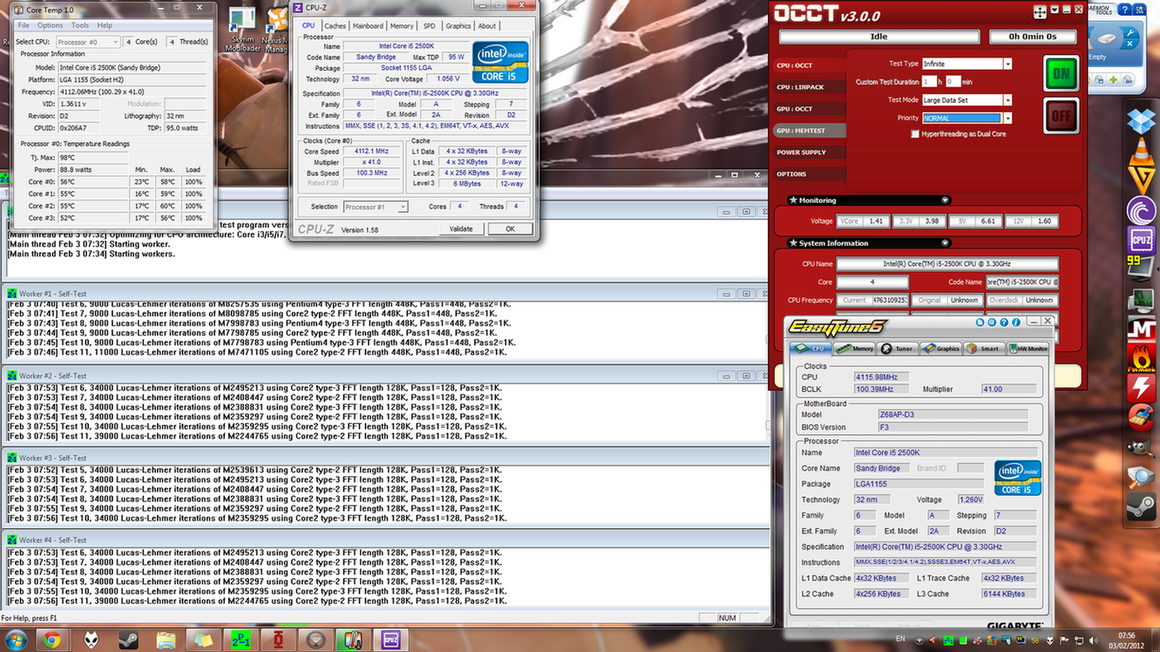The height and width of the screenshot is (652, 1160).
Task: Open the Priority dropdown in OCCT
Action: (x=1007, y=118)
